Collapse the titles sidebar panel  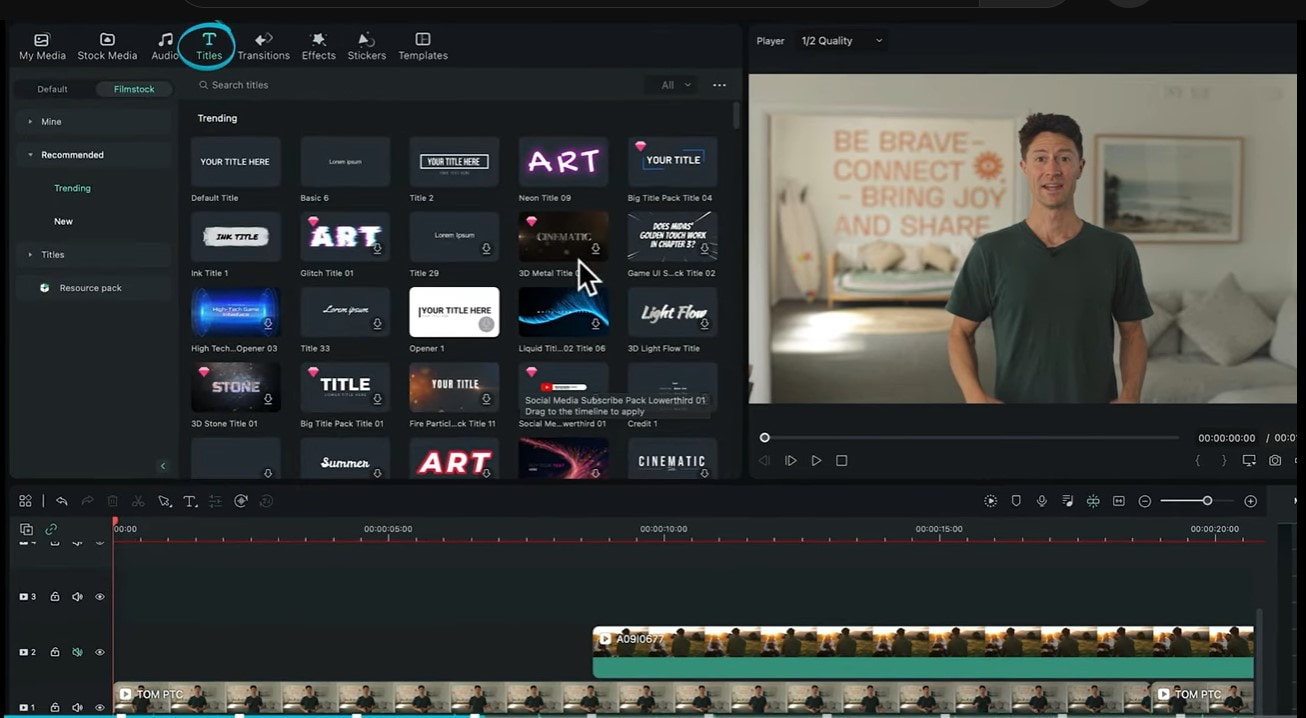(x=163, y=466)
